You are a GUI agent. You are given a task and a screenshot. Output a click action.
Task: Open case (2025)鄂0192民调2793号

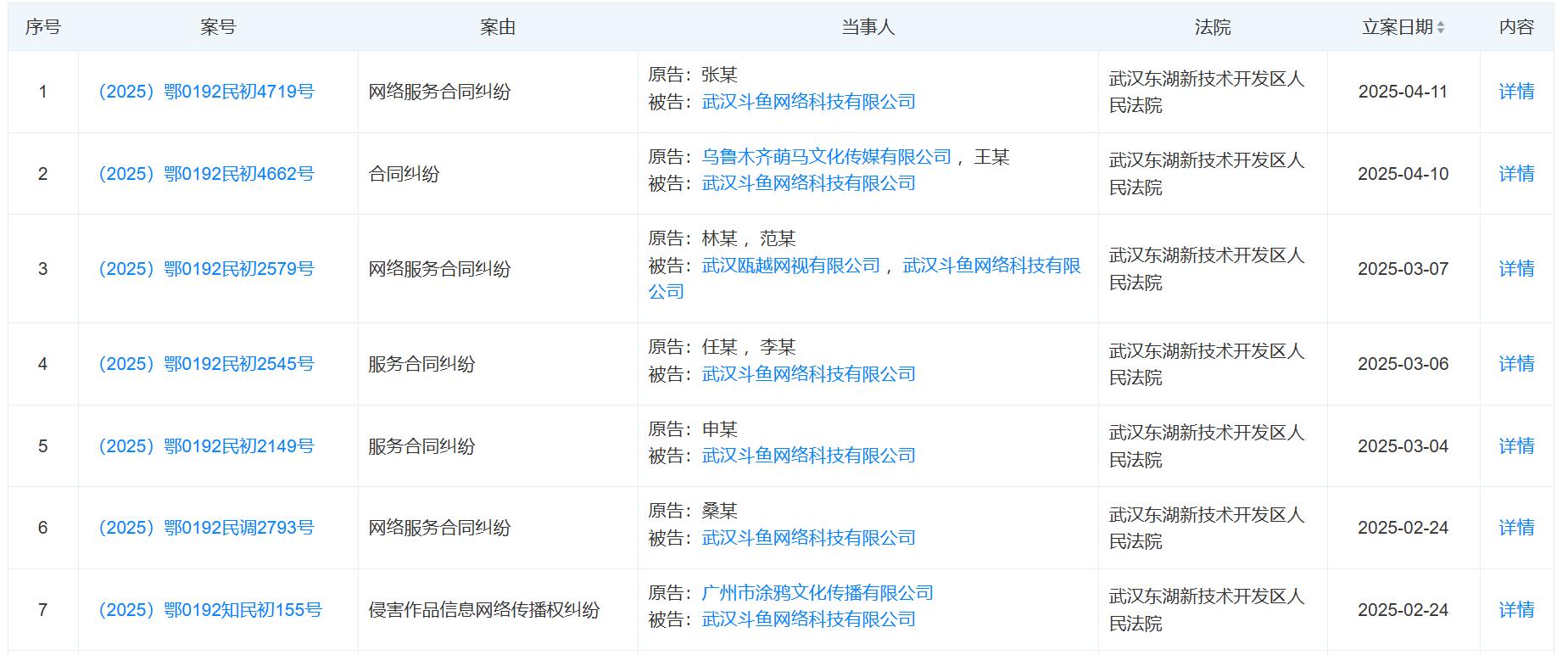pos(206,528)
